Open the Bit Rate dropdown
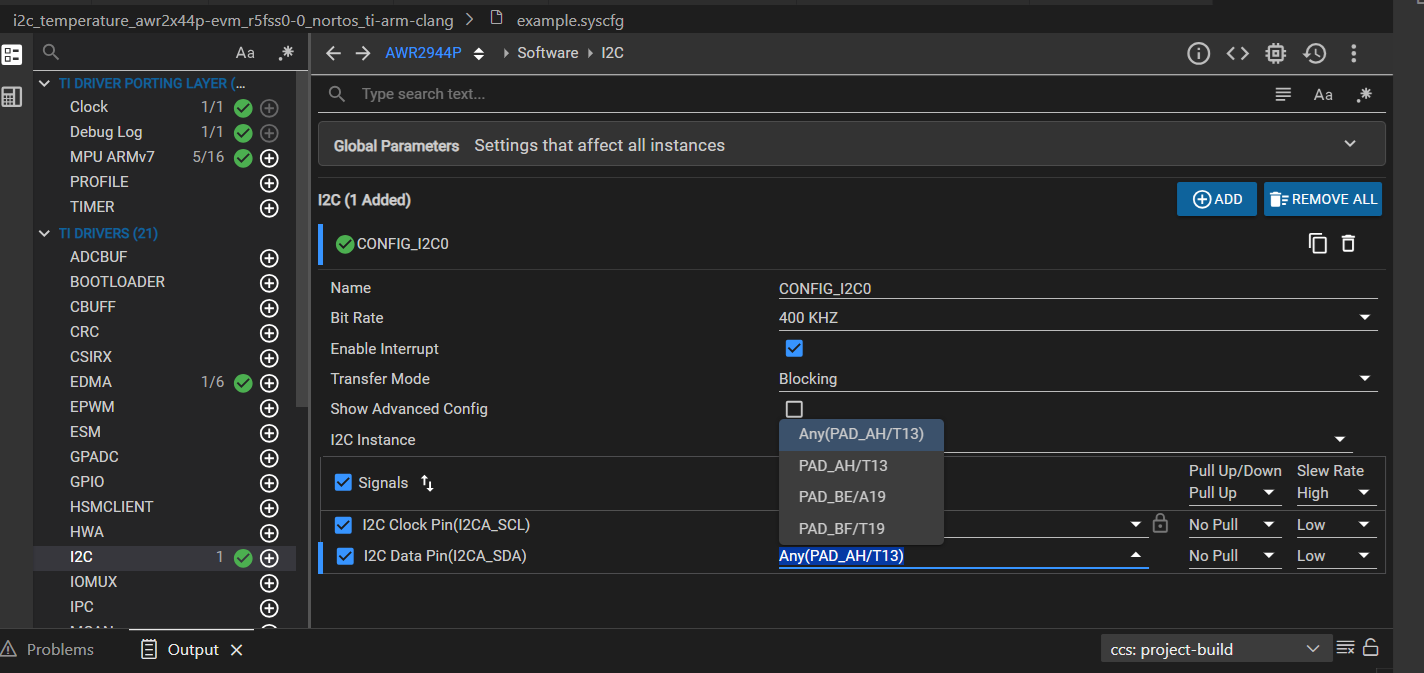Screen dimensions: 1424x673 (1365, 318)
